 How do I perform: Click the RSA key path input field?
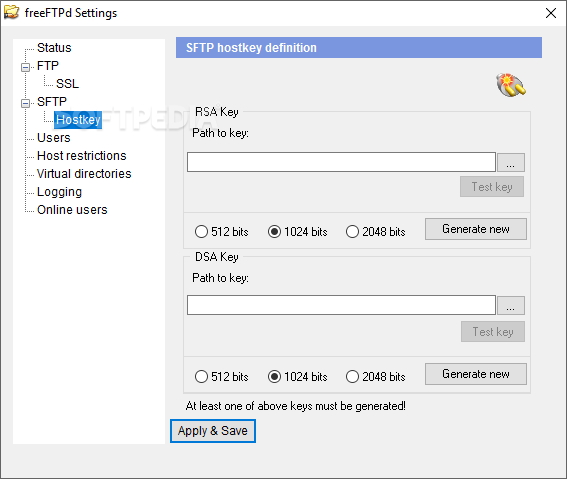pos(341,162)
